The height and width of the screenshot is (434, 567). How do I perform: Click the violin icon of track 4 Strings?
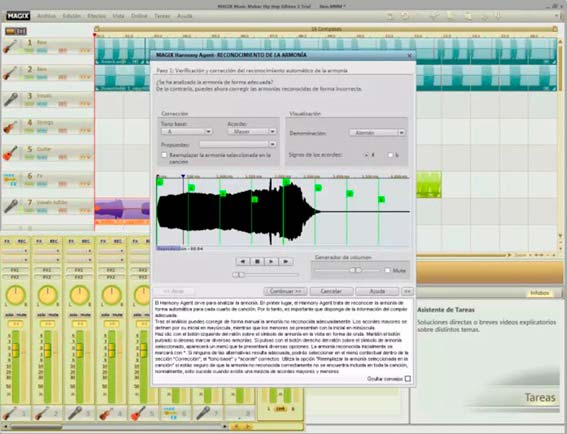10,127
